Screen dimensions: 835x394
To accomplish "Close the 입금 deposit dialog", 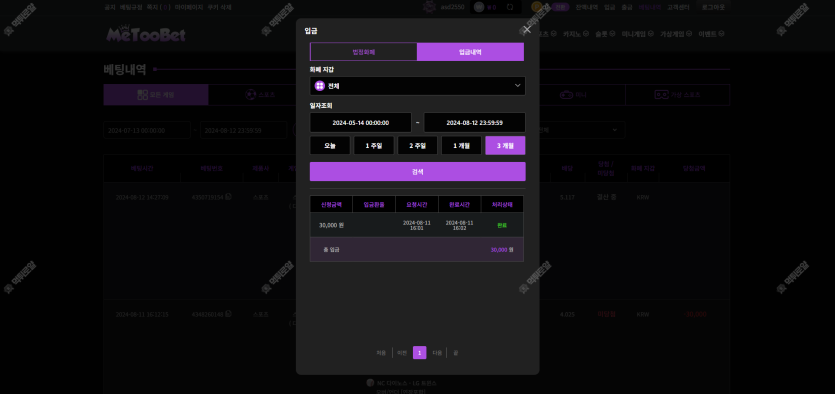I will click(527, 30).
